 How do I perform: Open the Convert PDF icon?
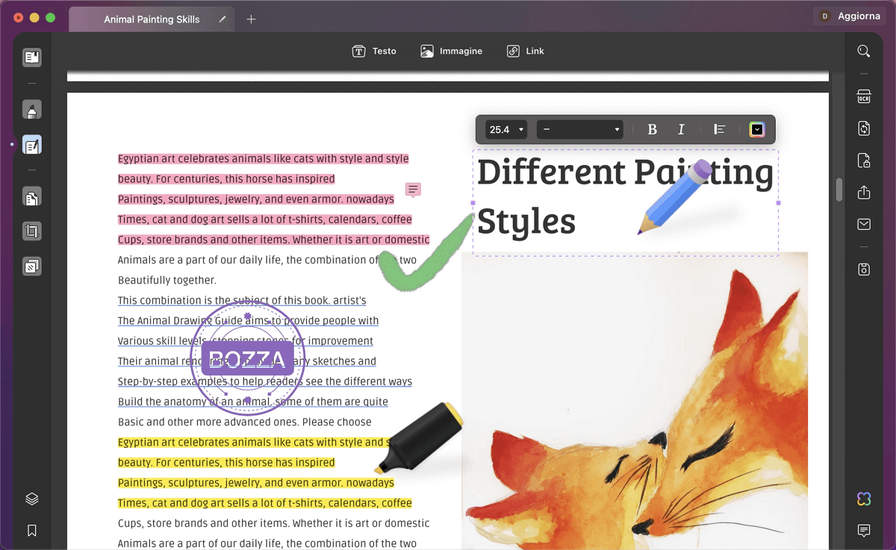(864, 128)
